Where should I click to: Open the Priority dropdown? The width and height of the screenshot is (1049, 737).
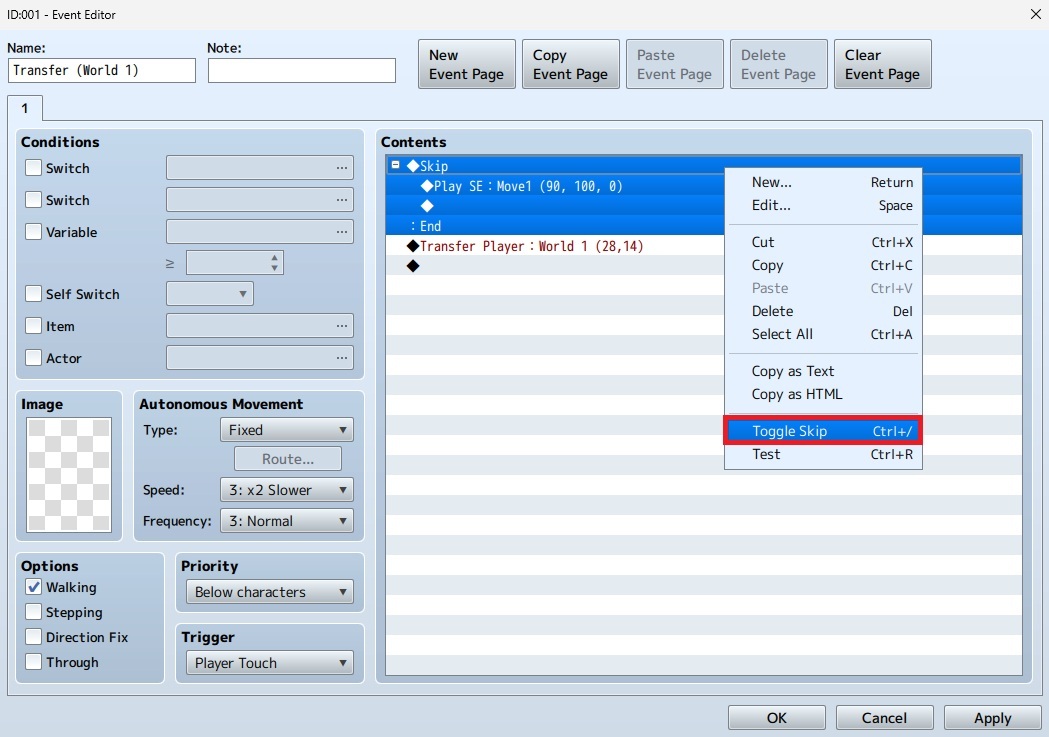pos(270,592)
